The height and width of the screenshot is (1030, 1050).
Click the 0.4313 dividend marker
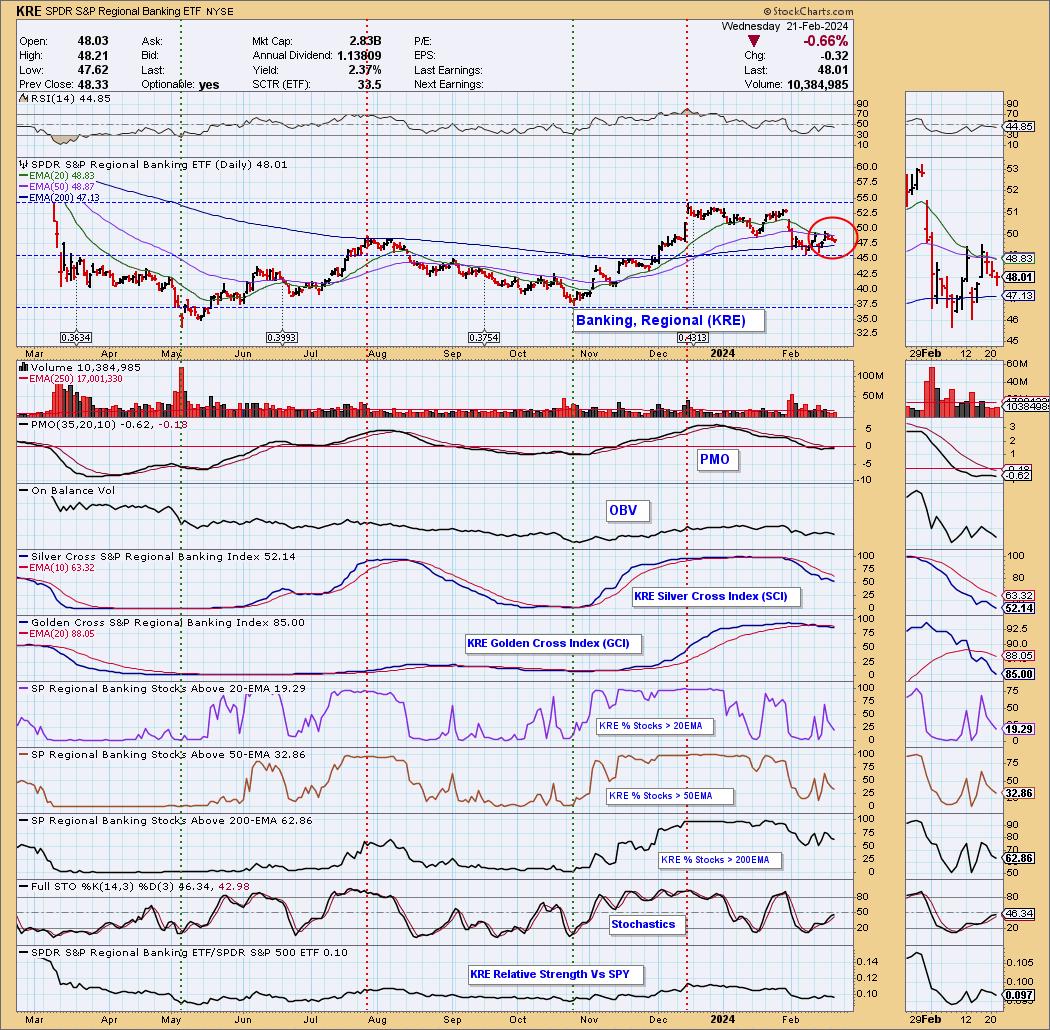point(692,338)
